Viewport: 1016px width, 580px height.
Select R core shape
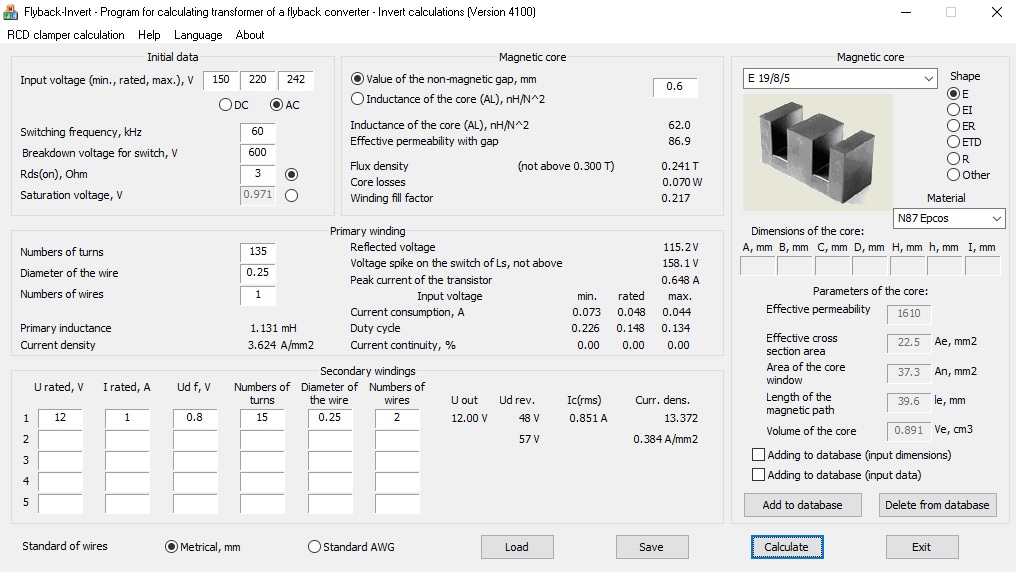953,159
